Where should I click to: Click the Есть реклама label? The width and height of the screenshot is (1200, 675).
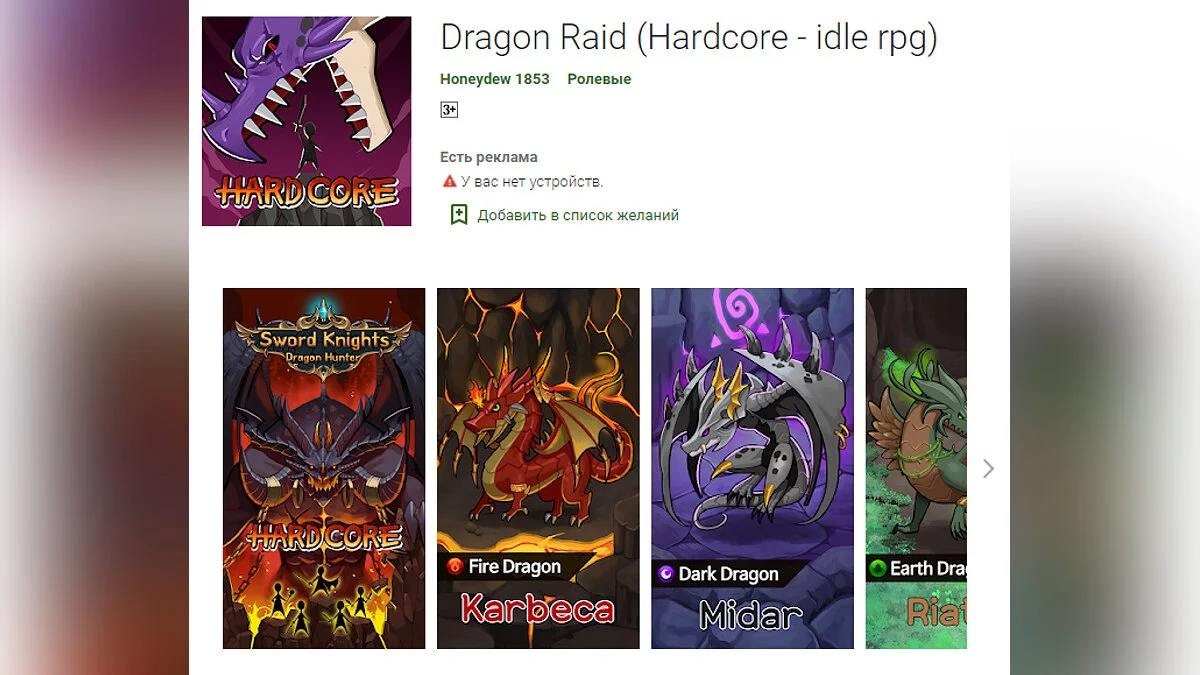point(489,157)
